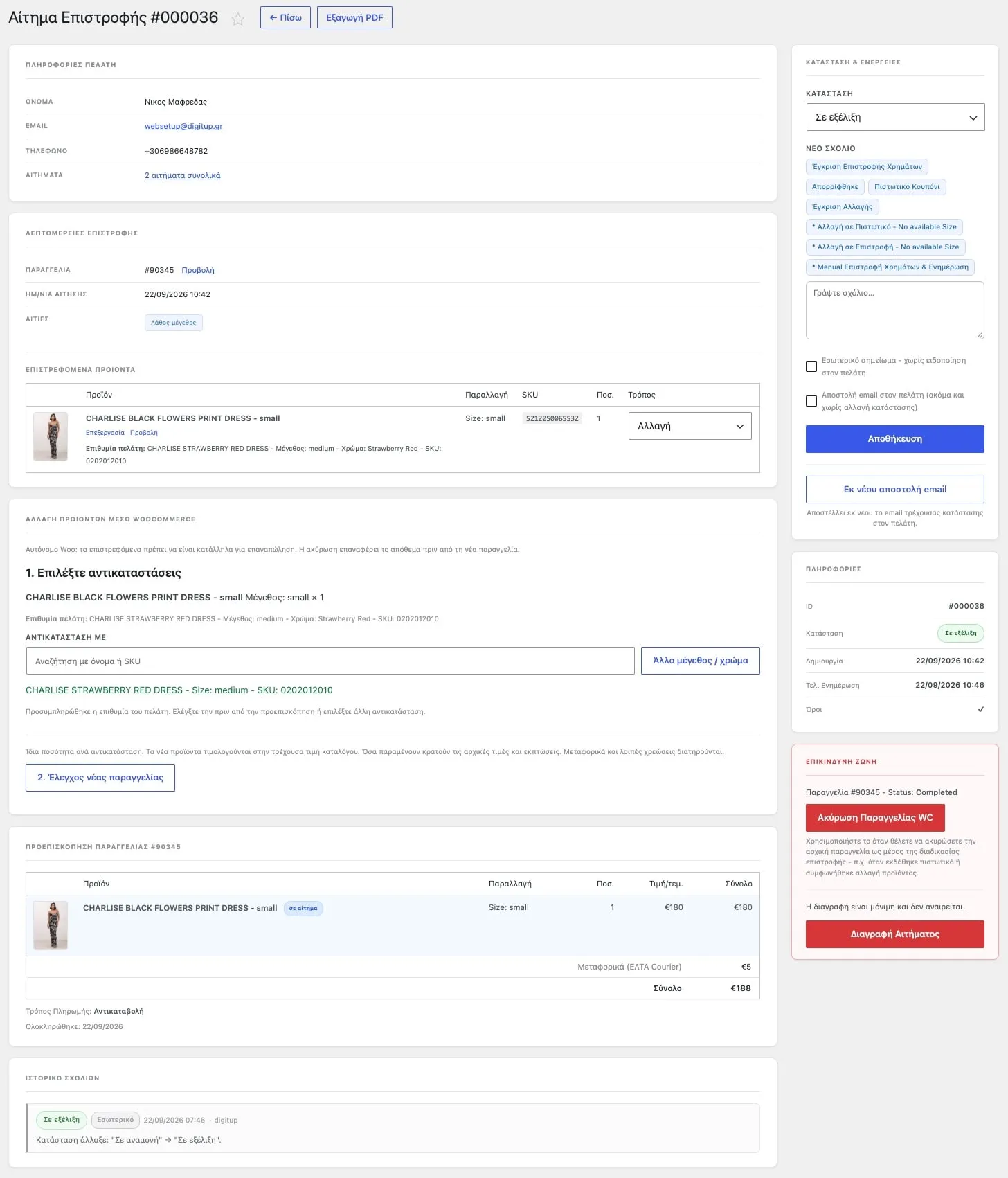The height and width of the screenshot is (1178, 1008).
Task: Click the replacement product search field
Action: [x=330, y=661]
